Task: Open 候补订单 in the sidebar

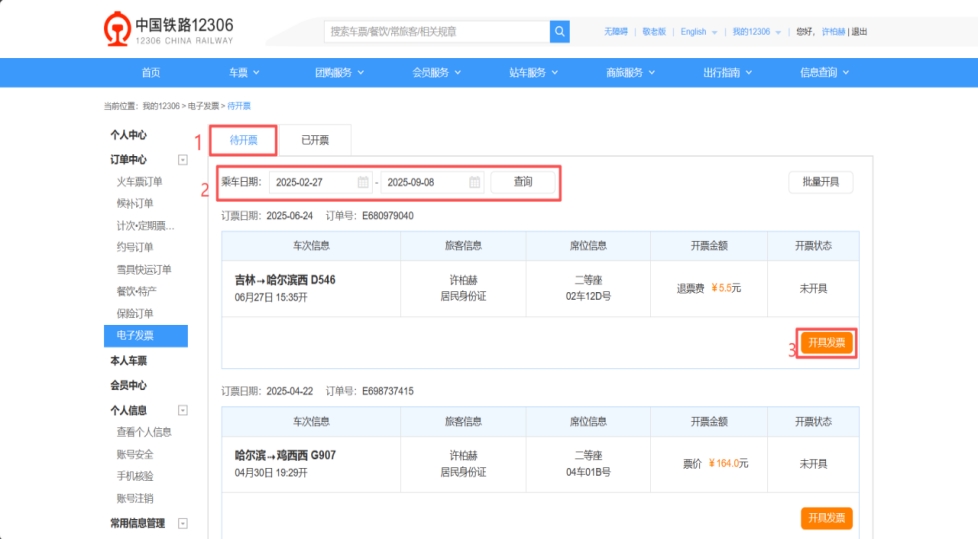Action: coord(135,203)
